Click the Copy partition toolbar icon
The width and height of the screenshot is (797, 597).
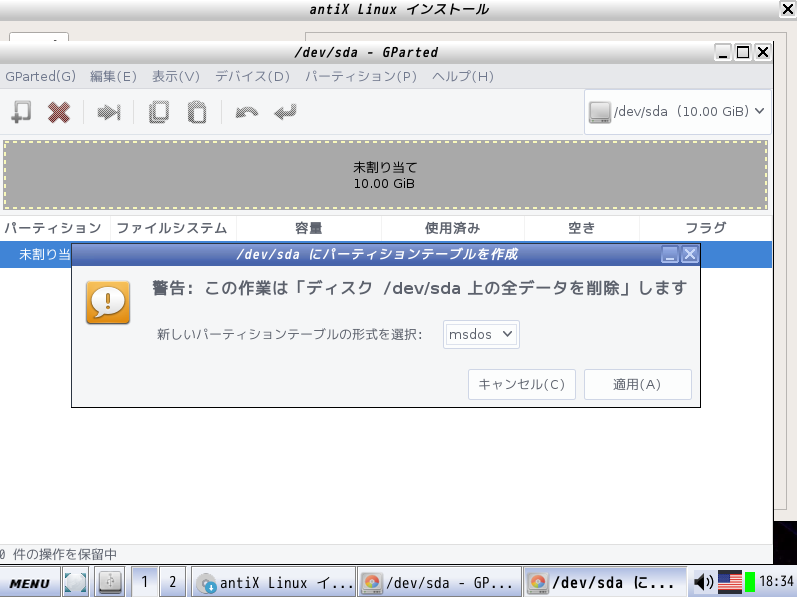(159, 112)
